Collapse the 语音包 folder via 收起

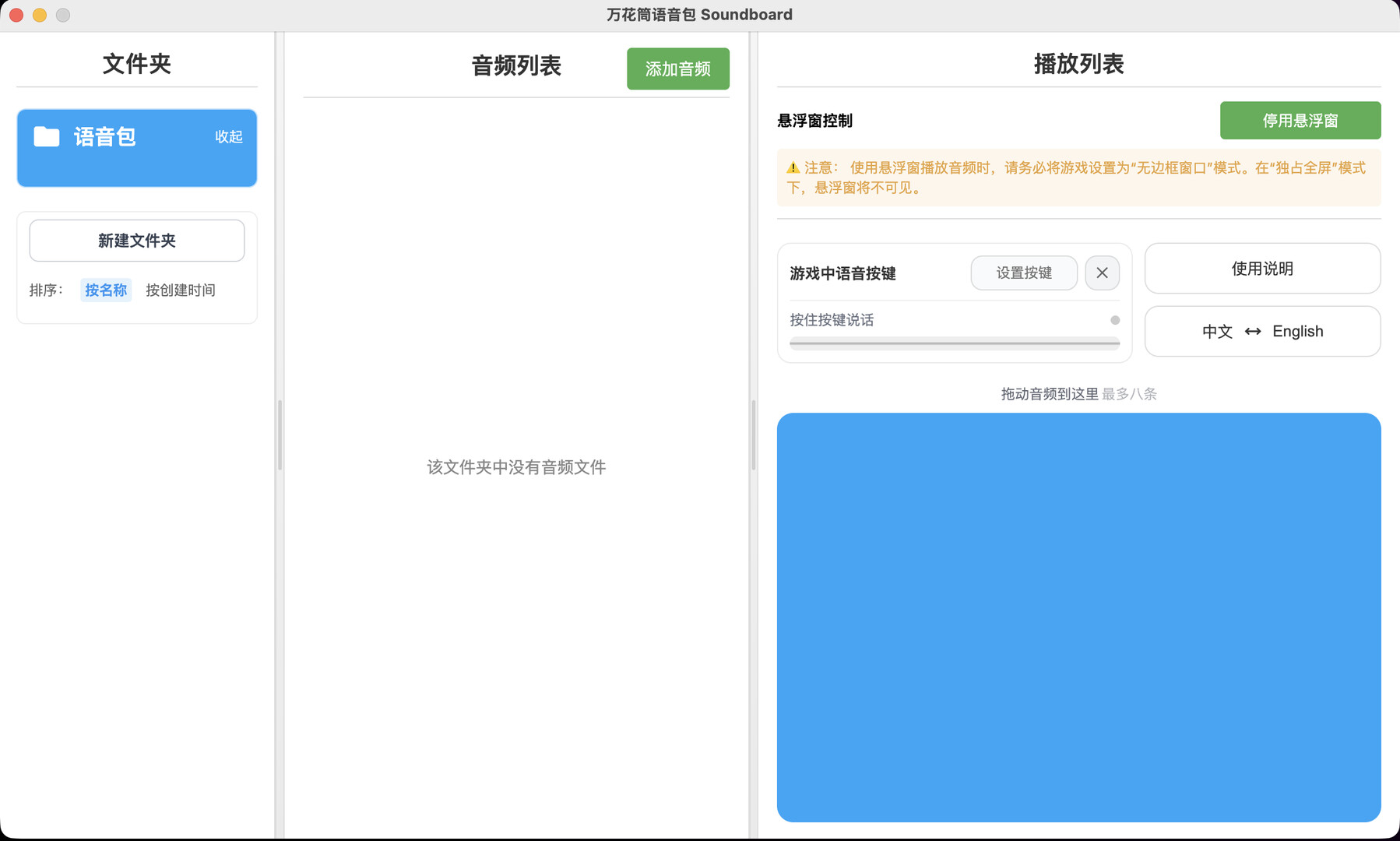pos(228,136)
